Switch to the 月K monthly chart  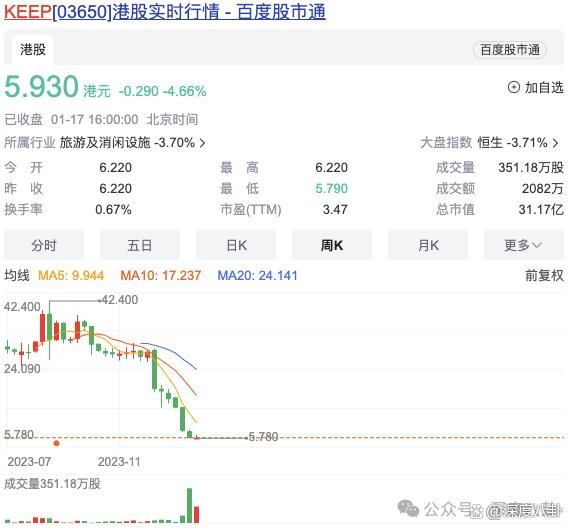point(428,245)
